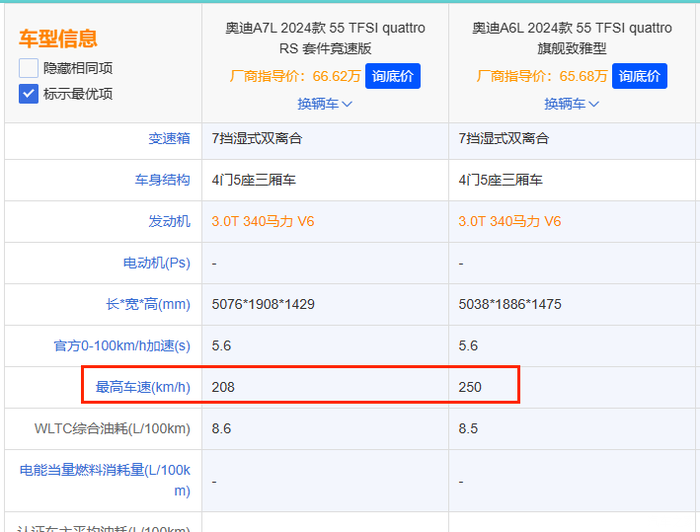Open 奥迪A6L's orange 3.0T 340马力 V6 link
700x532 pixels.
coord(510,221)
